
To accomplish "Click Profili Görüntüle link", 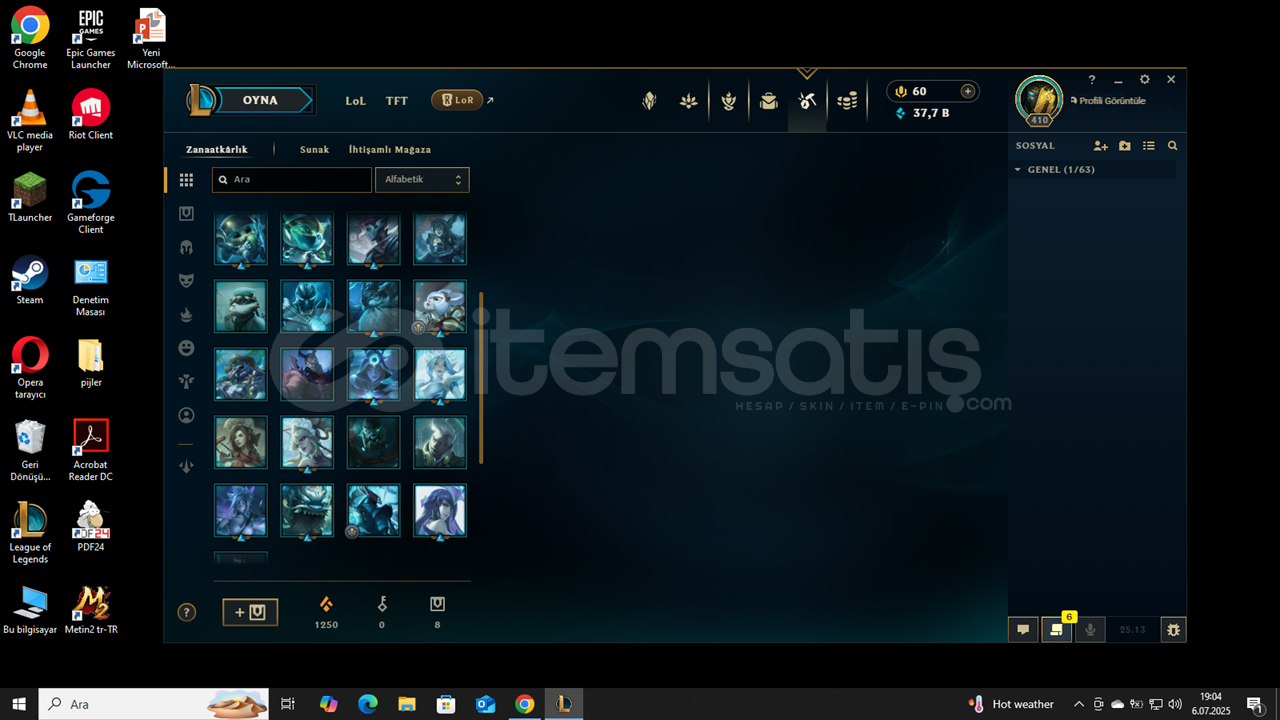I will pos(1108,101).
